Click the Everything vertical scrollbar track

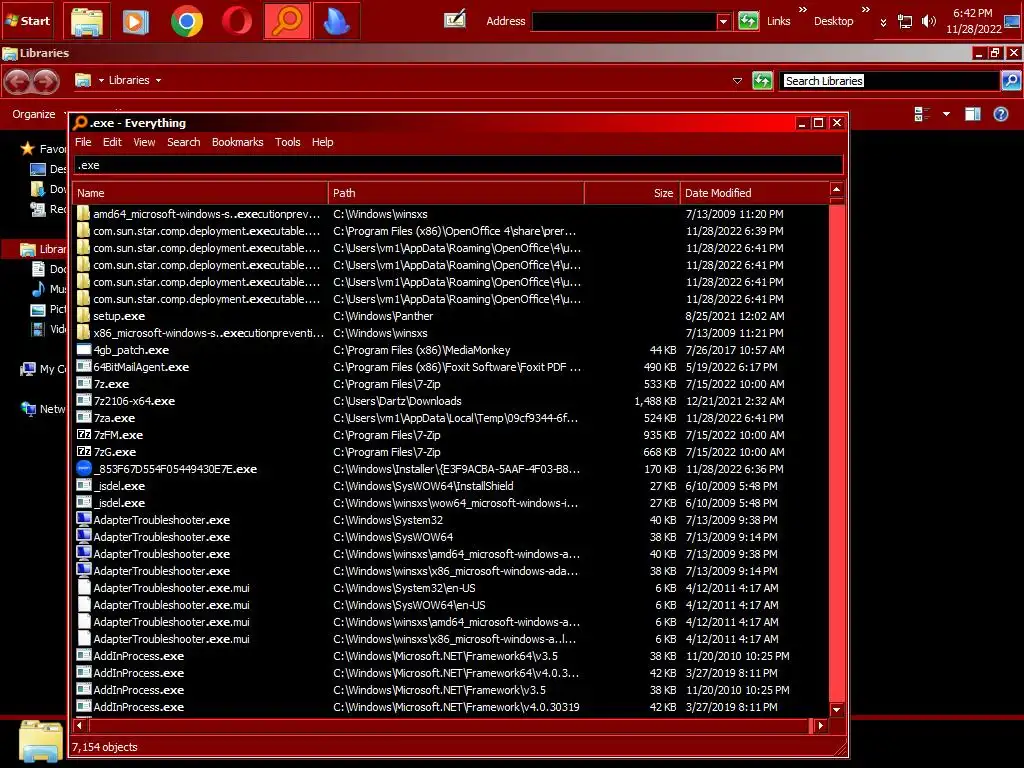(x=837, y=451)
